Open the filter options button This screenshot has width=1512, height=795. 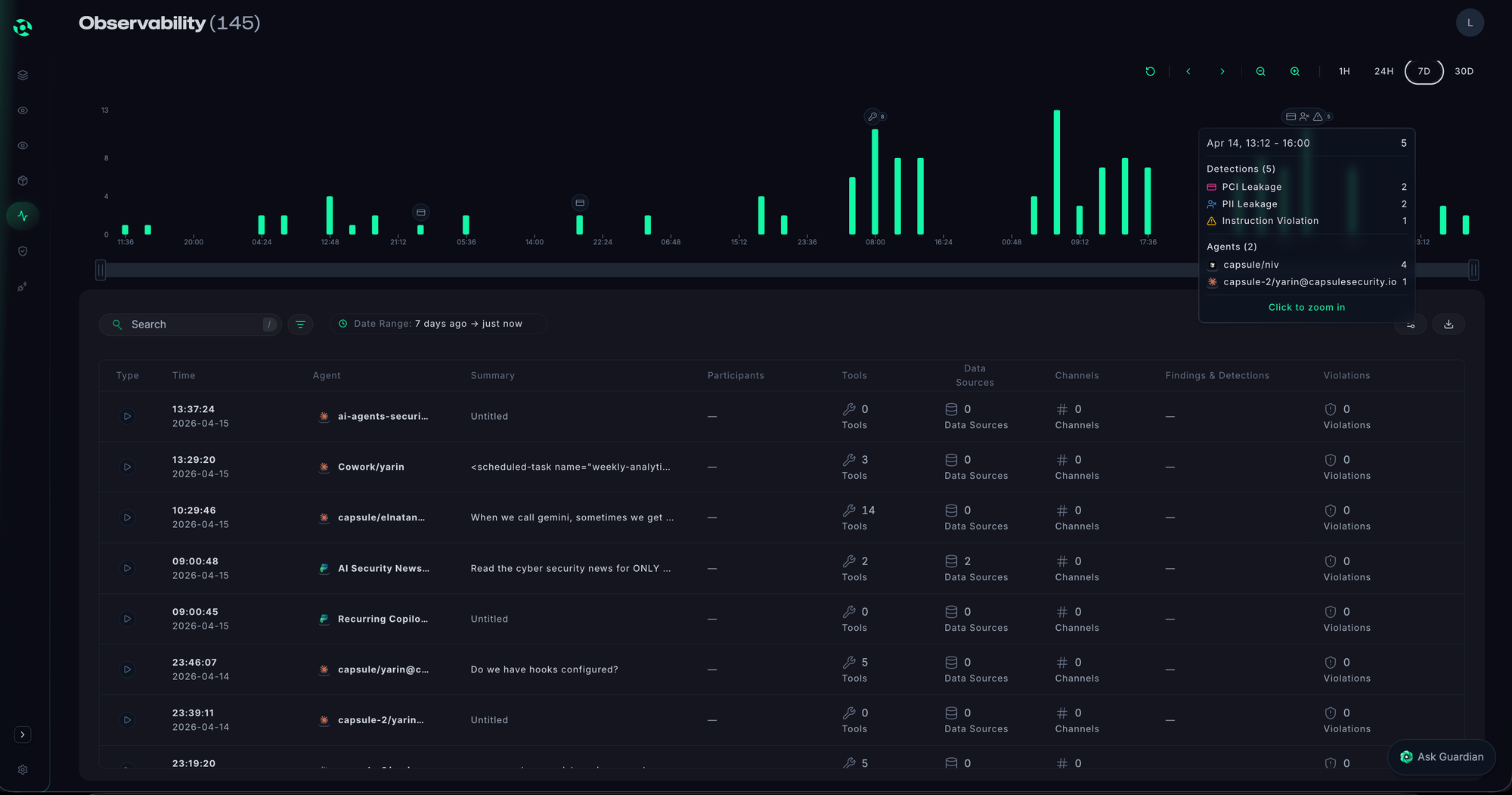(x=300, y=325)
